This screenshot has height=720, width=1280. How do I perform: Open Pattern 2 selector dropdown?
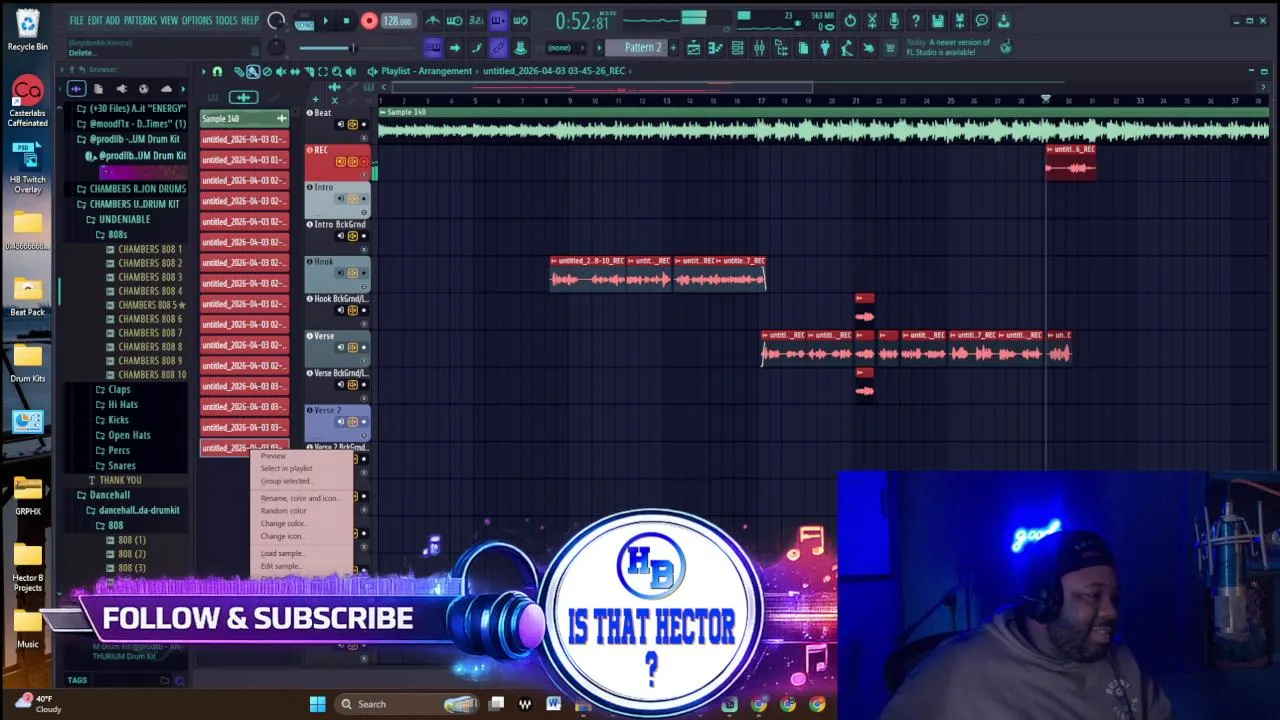click(642, 47)
